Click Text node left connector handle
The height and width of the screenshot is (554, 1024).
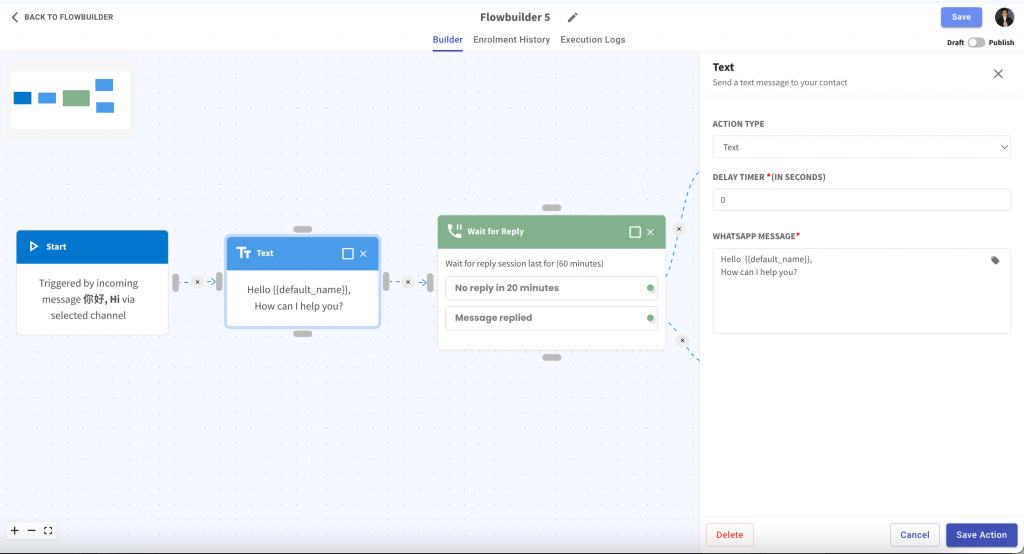pos(219,282)
